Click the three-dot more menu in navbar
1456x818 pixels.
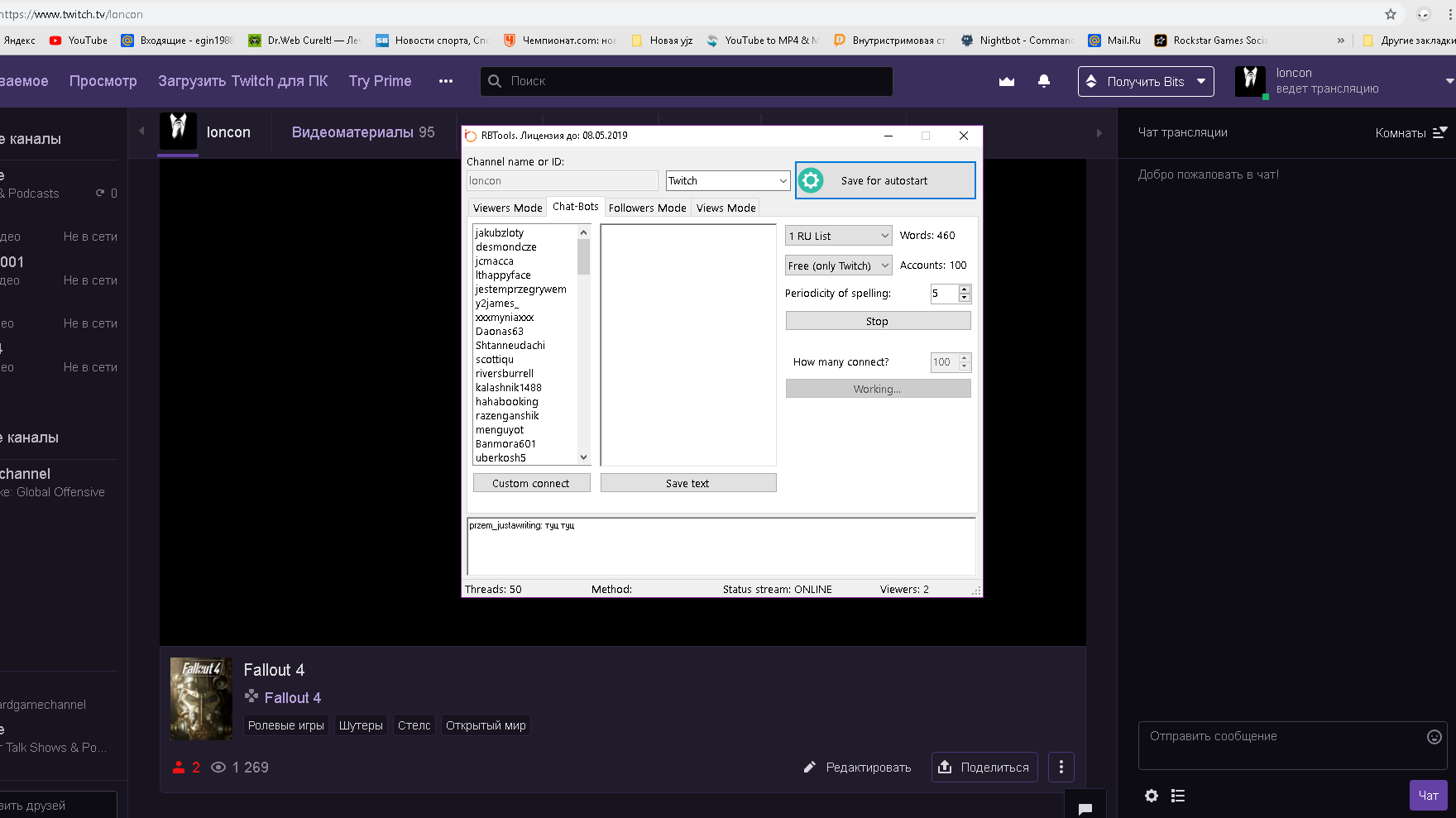coord(446,81)
